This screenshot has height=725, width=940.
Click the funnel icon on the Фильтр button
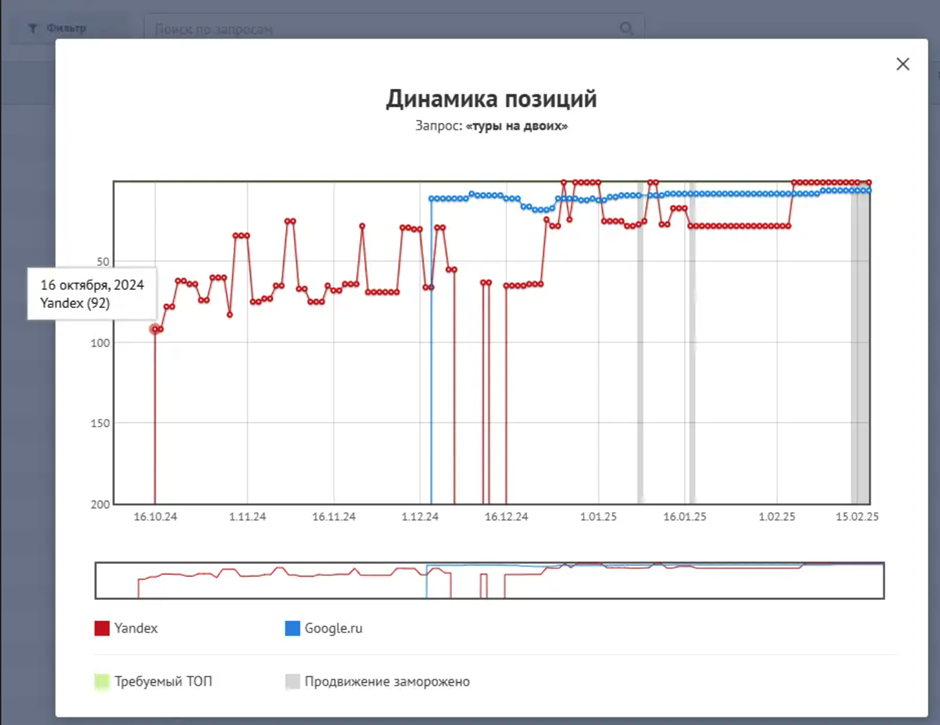[x=32, y=27]
